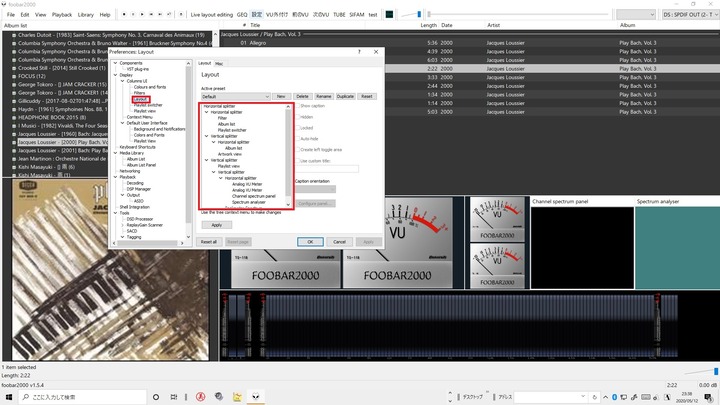Select the Allegro track row in playlist

pyautogui.click(x=469, y=43)
